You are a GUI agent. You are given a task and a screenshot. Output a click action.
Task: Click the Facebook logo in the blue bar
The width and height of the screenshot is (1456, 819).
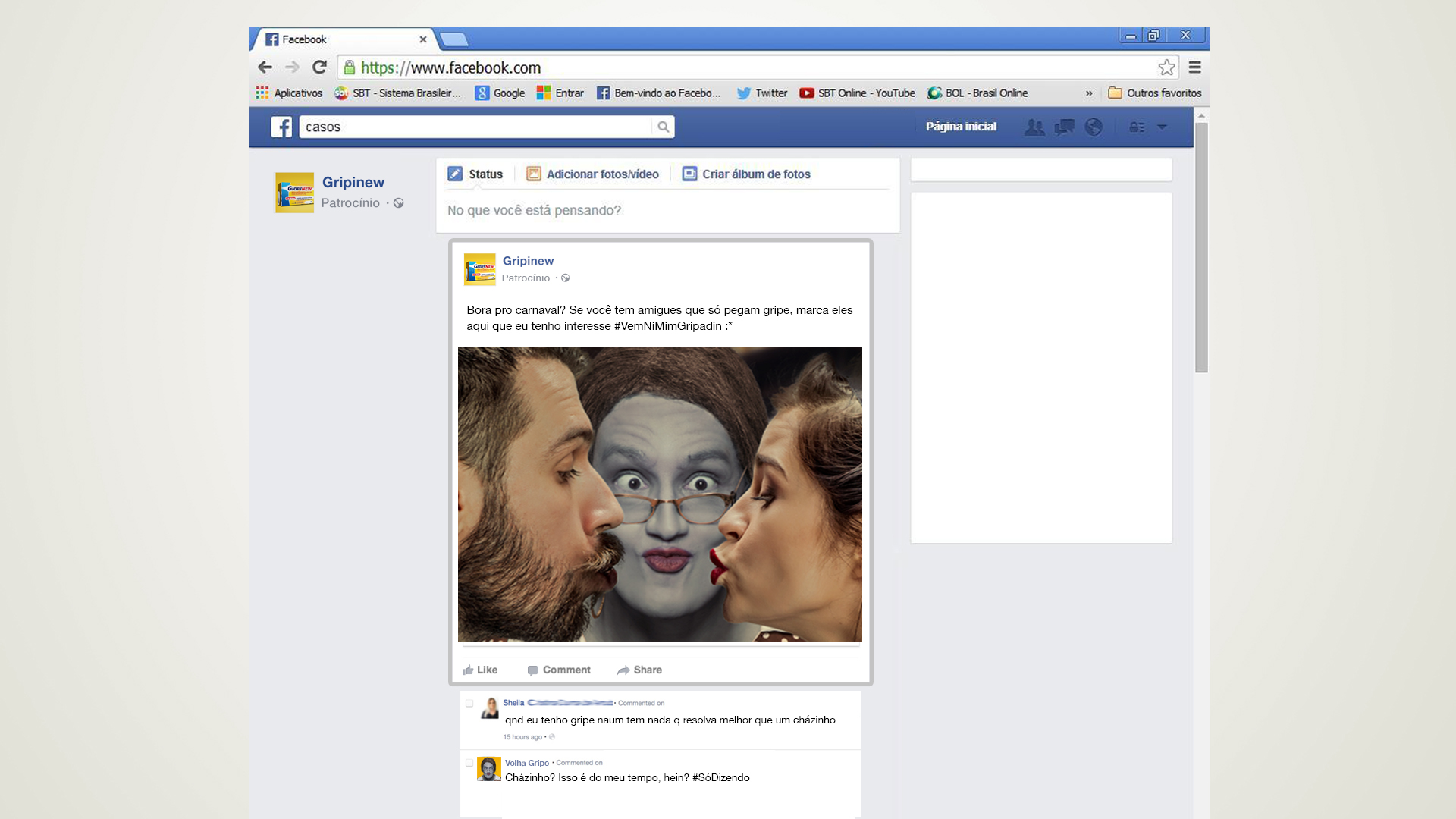[281, 127]
